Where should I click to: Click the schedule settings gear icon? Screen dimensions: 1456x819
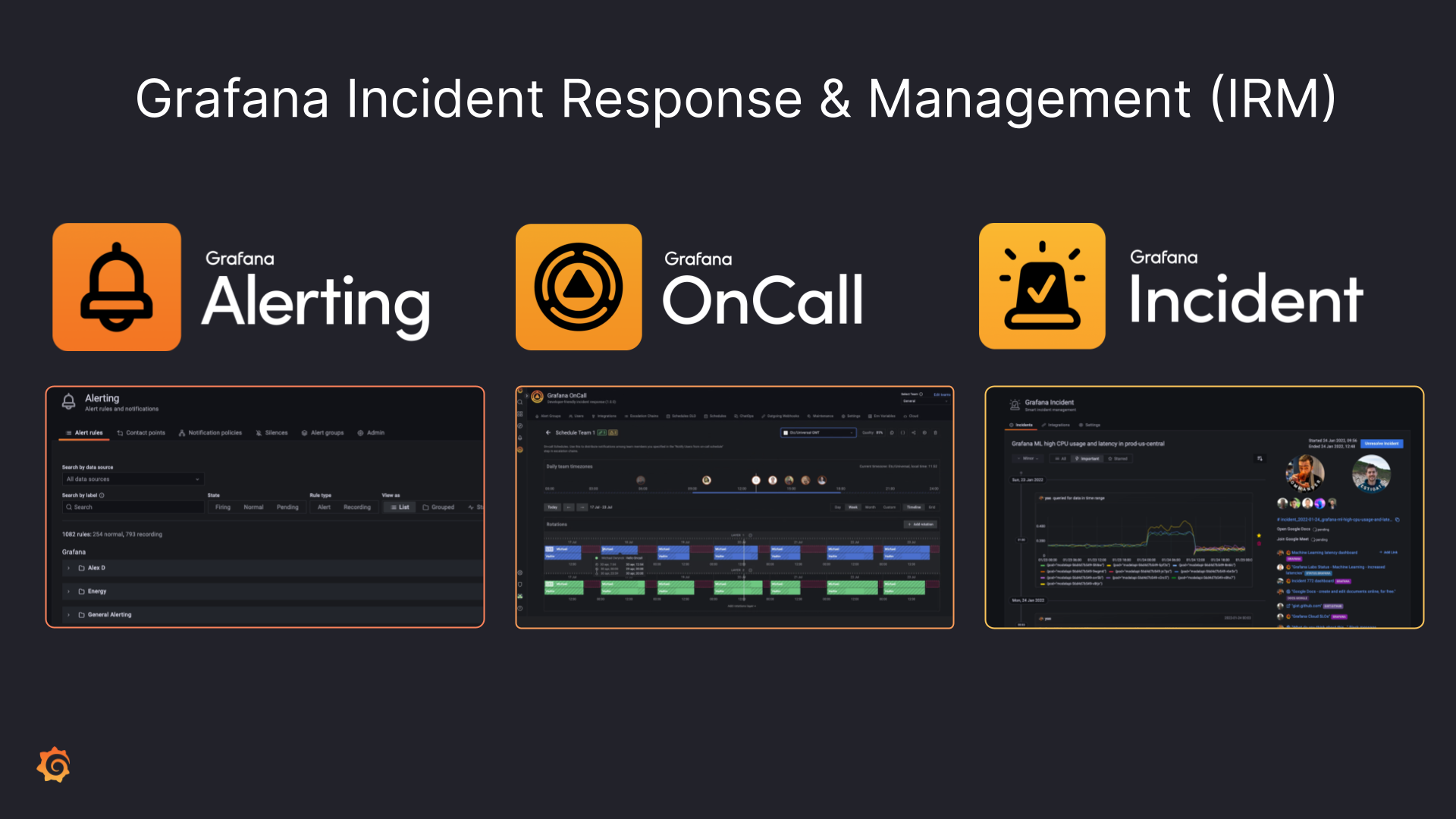(x=924, y=433)
